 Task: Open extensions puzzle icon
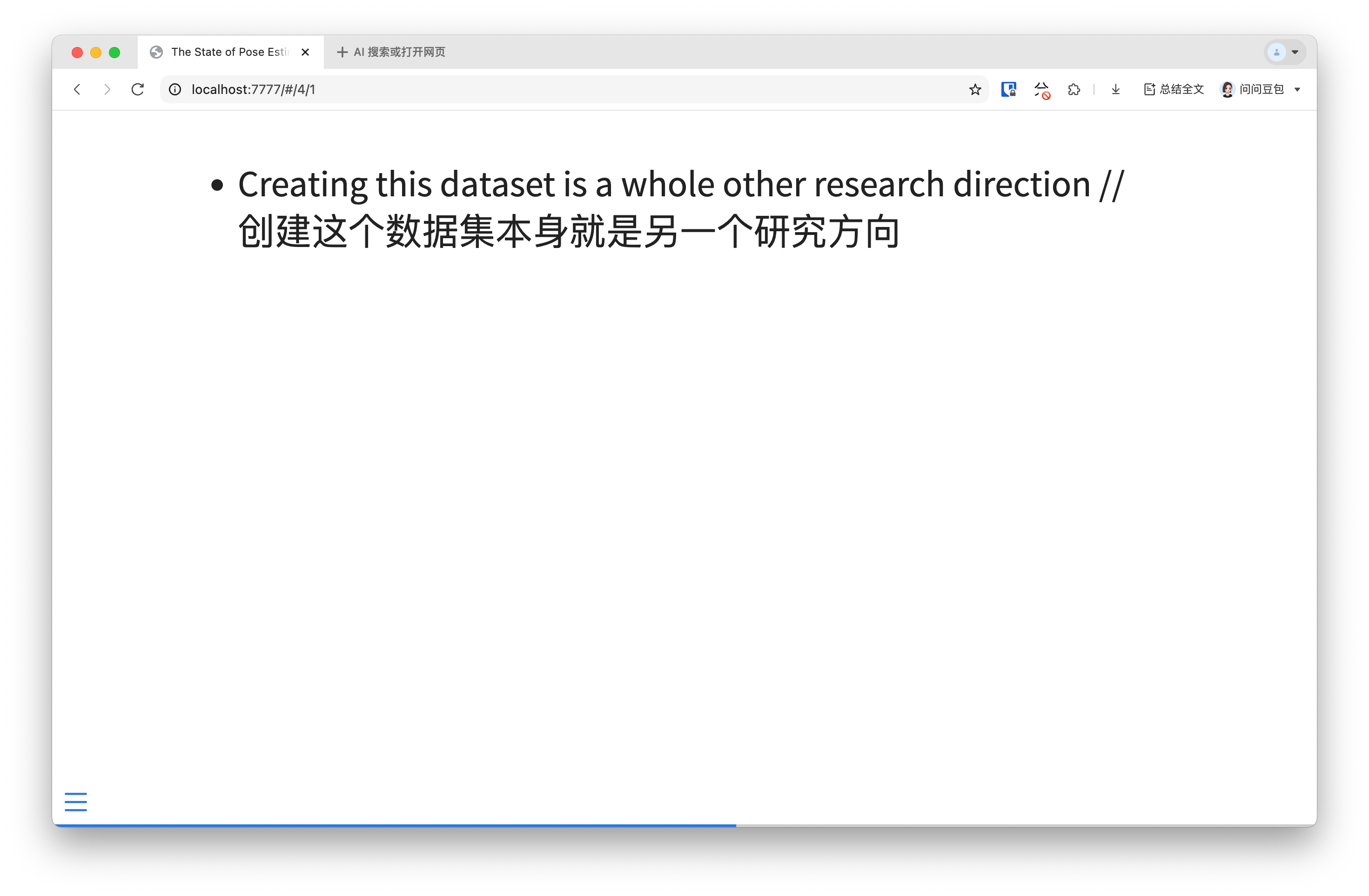pyautogui.click(x=1074, y=89)
